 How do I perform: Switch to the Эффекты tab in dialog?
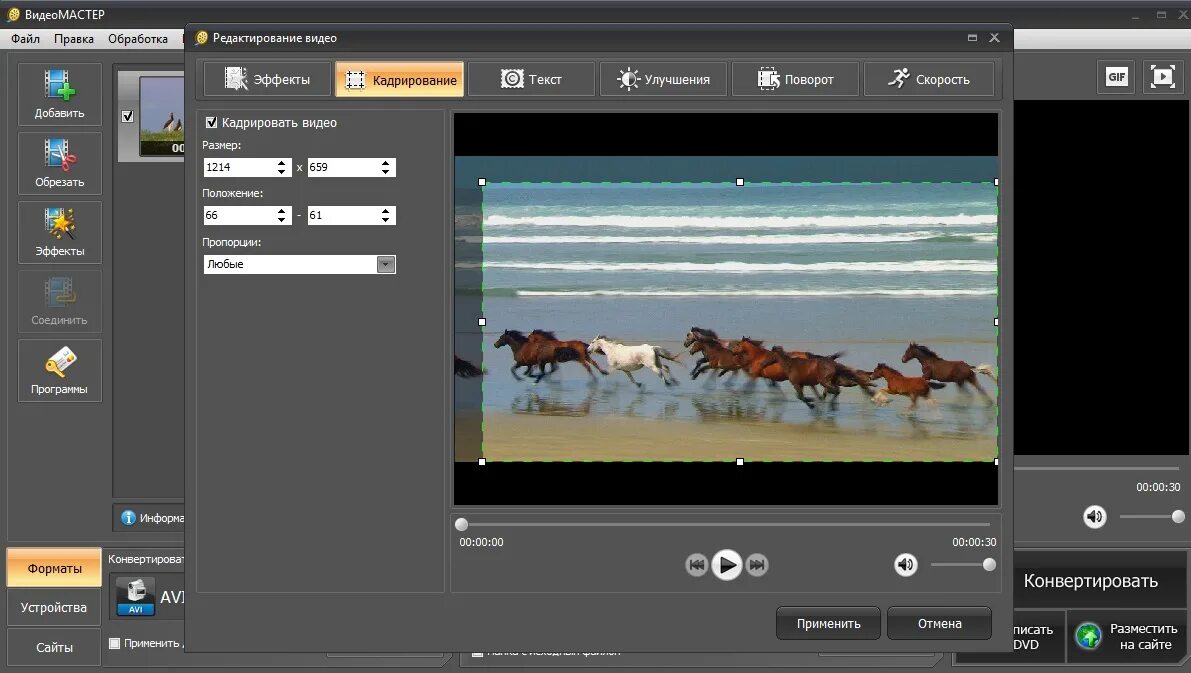267,79
